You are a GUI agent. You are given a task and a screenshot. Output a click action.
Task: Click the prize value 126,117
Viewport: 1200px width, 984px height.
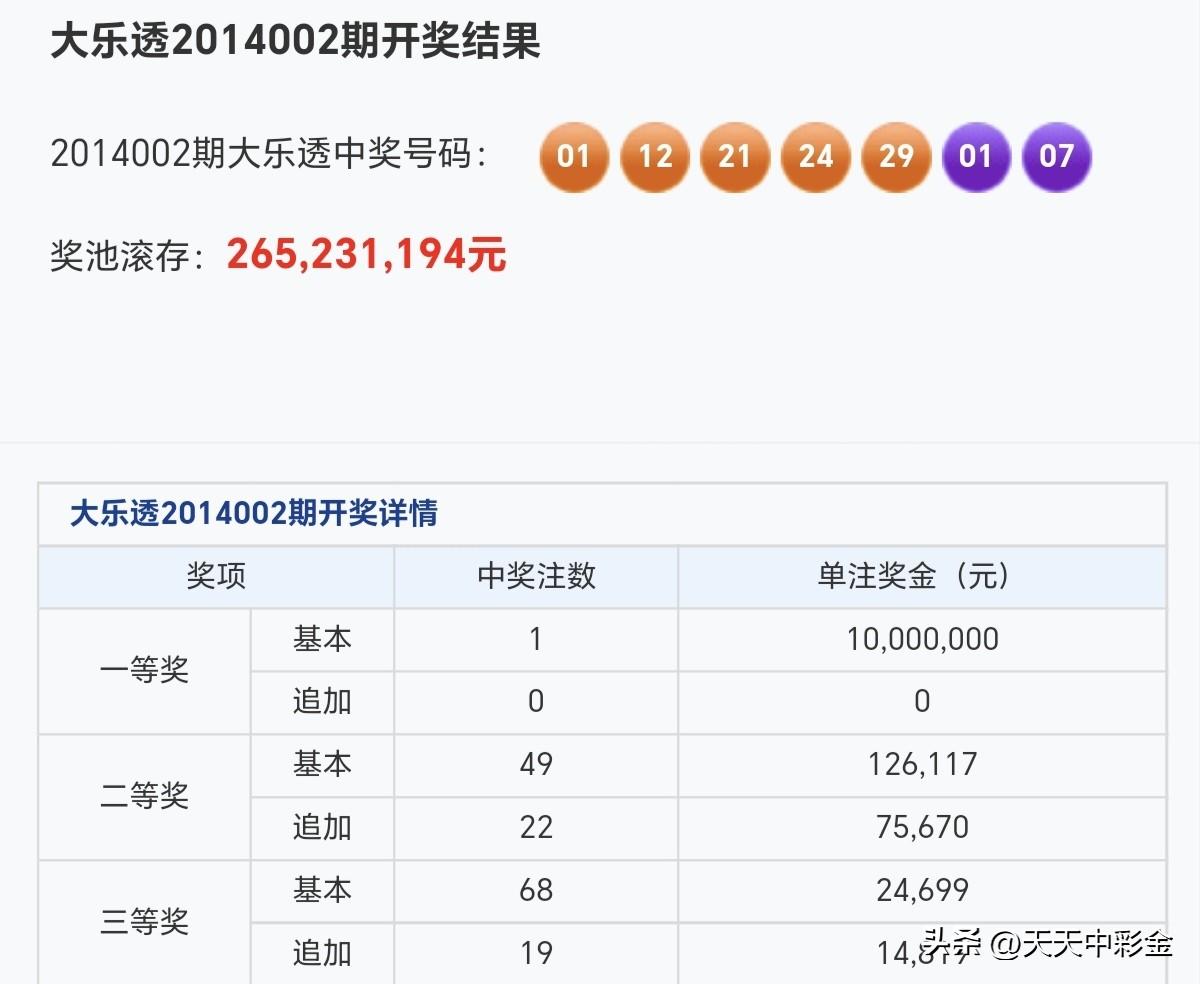click(922, 765)
